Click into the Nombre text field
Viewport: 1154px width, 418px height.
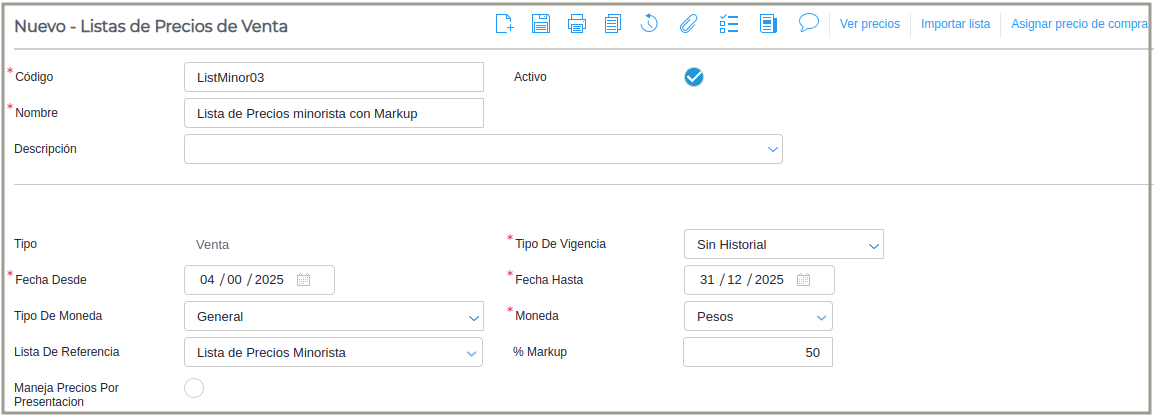pos(334,113)
